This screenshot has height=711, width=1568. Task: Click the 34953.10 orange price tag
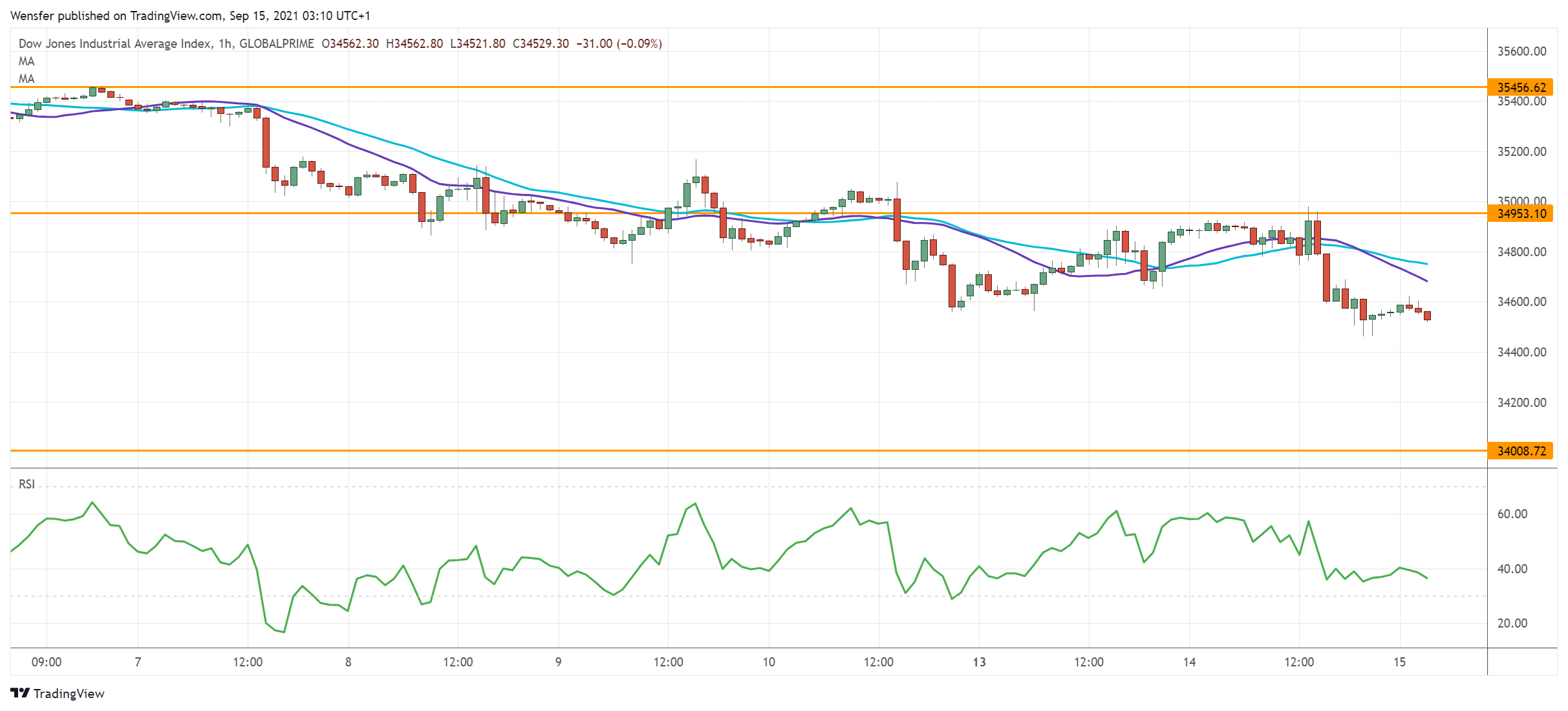pos(1521,213)
